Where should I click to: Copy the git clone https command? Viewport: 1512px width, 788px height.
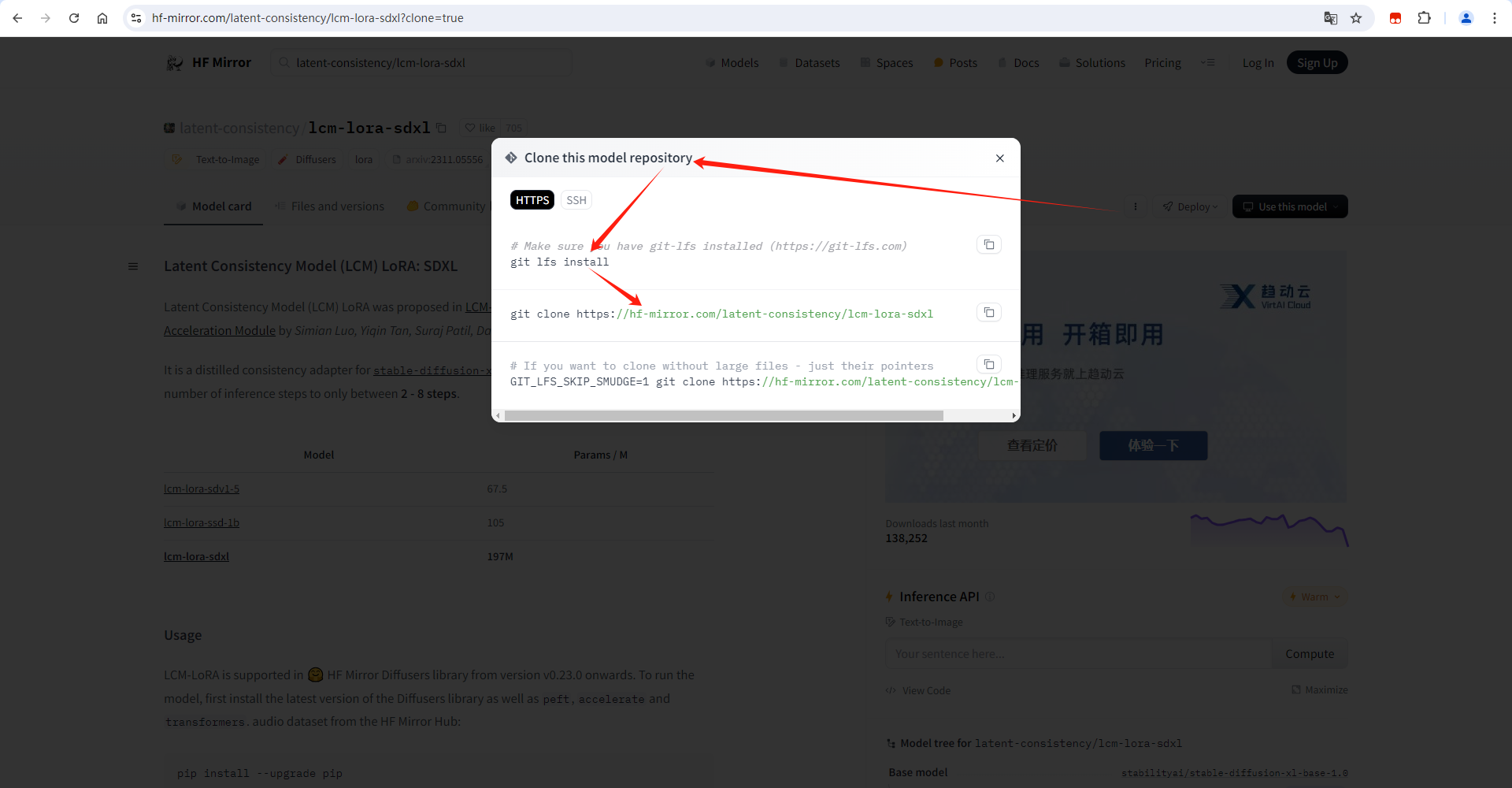[989, 313]
